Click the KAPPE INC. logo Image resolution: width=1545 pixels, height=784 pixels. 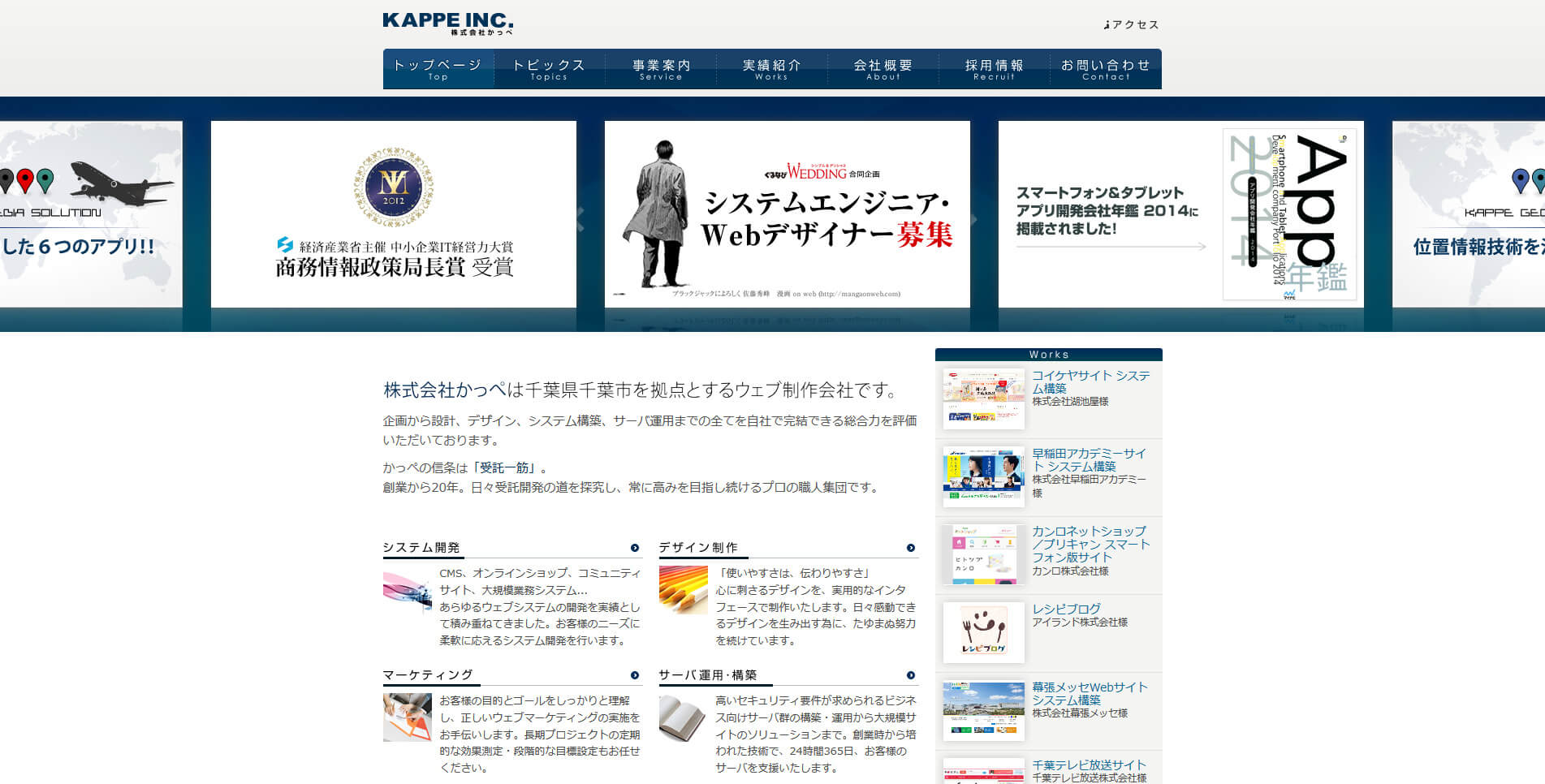(447, 24)
